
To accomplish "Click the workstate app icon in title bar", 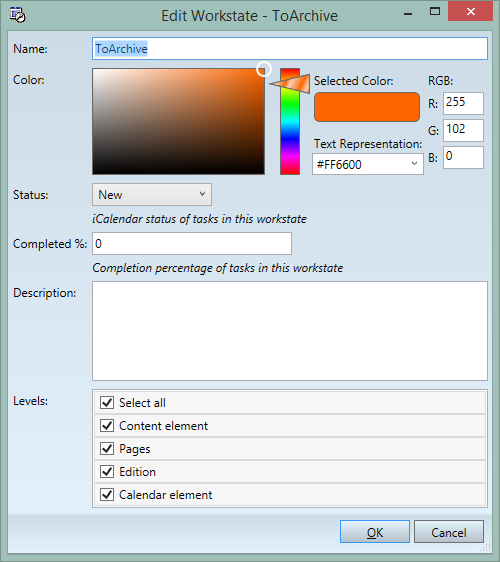I will [18, 15].
